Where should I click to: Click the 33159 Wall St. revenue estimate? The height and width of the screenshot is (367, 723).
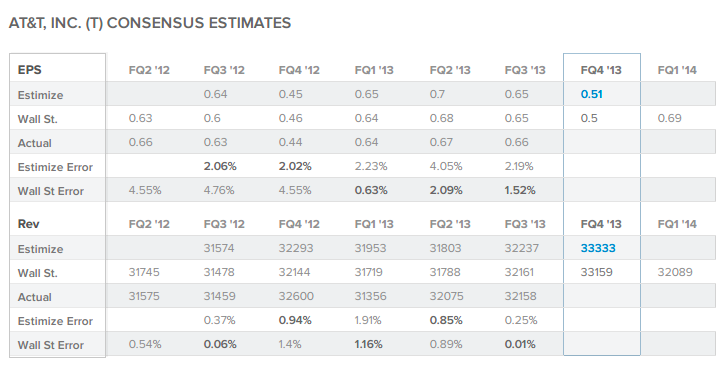coord(597,272)
